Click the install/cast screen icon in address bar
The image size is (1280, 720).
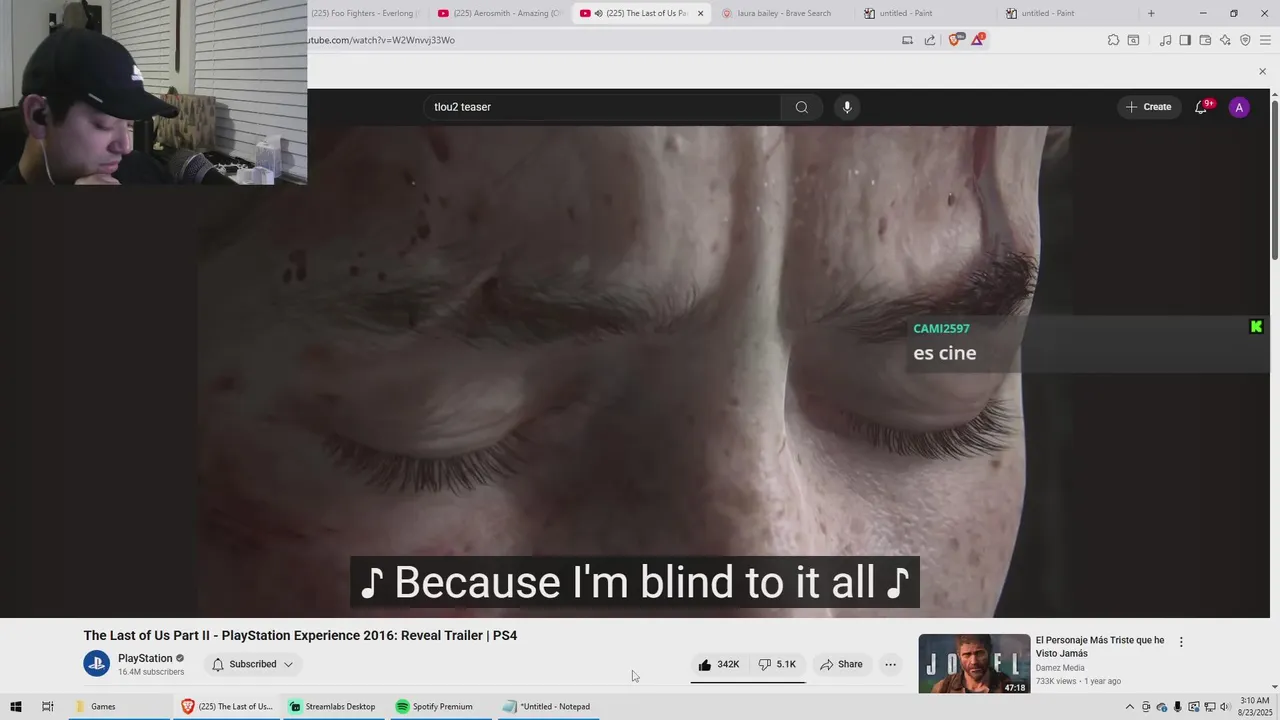[x=907, y=40]
